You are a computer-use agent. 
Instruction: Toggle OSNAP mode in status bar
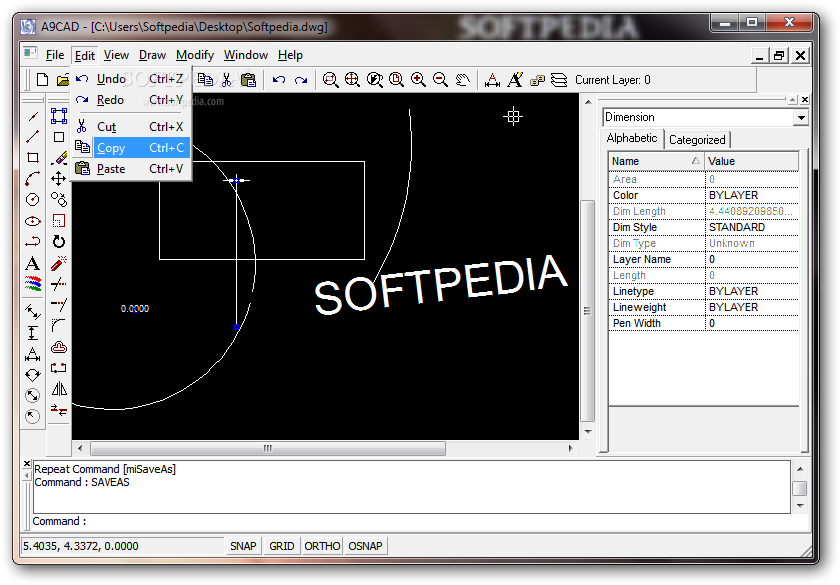(x=365, y=546)
